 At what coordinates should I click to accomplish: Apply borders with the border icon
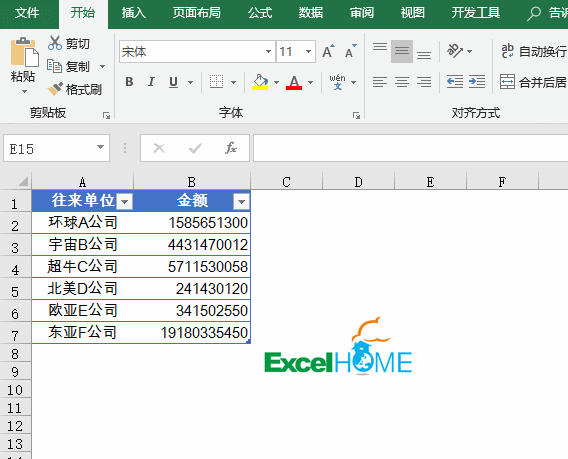click(216, 82)
